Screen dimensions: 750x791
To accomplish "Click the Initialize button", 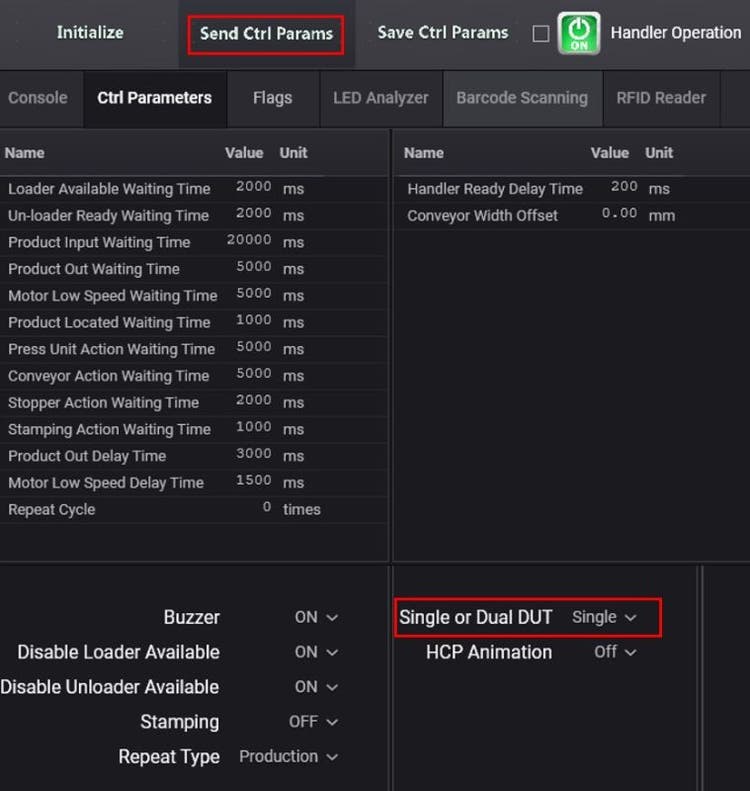I will [90, 32].
